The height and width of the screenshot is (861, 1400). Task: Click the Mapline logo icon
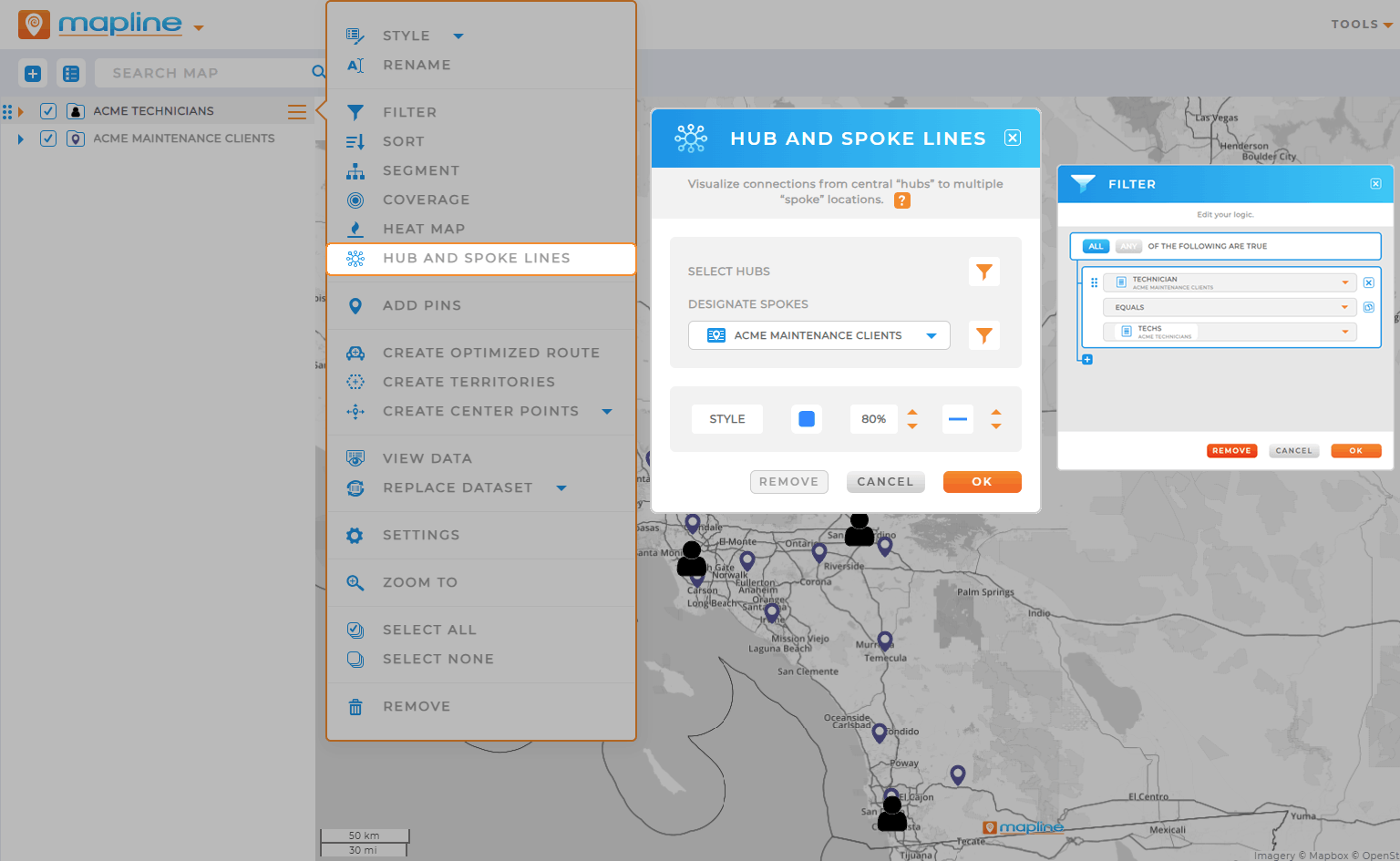pyautogui.click(x=34, y=25)
